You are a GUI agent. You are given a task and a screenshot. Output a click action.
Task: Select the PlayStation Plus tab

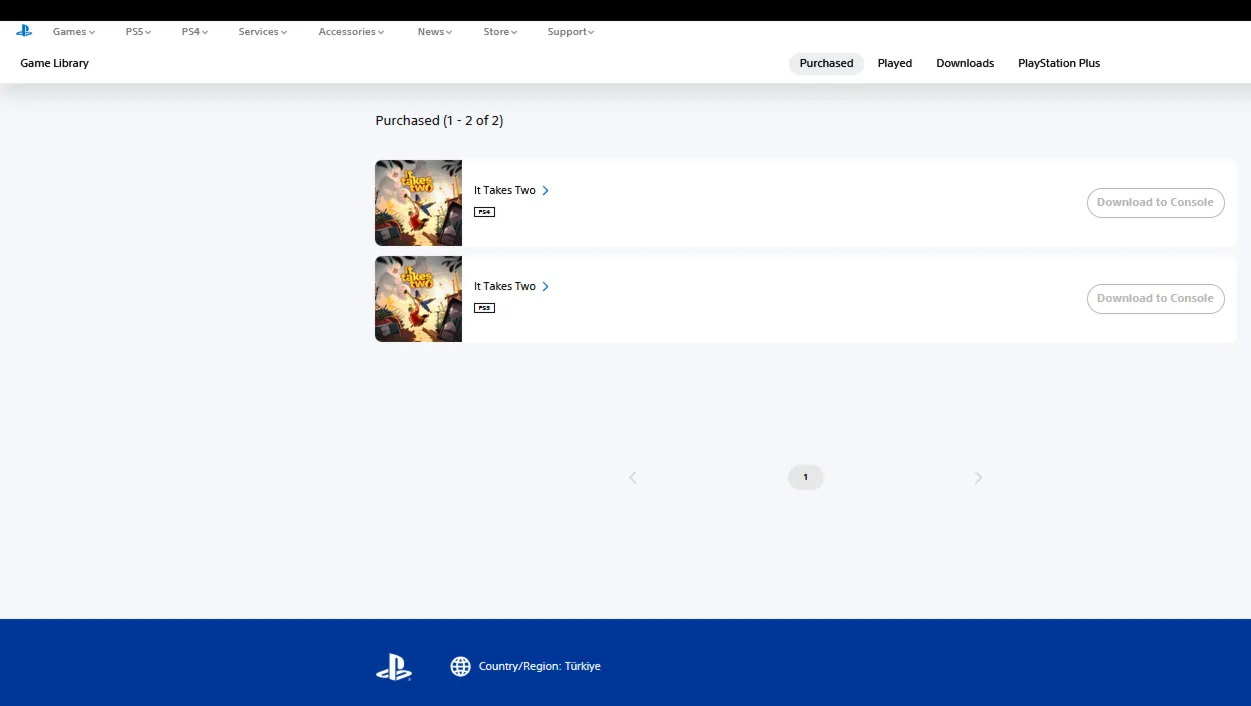pos(1058,63)
